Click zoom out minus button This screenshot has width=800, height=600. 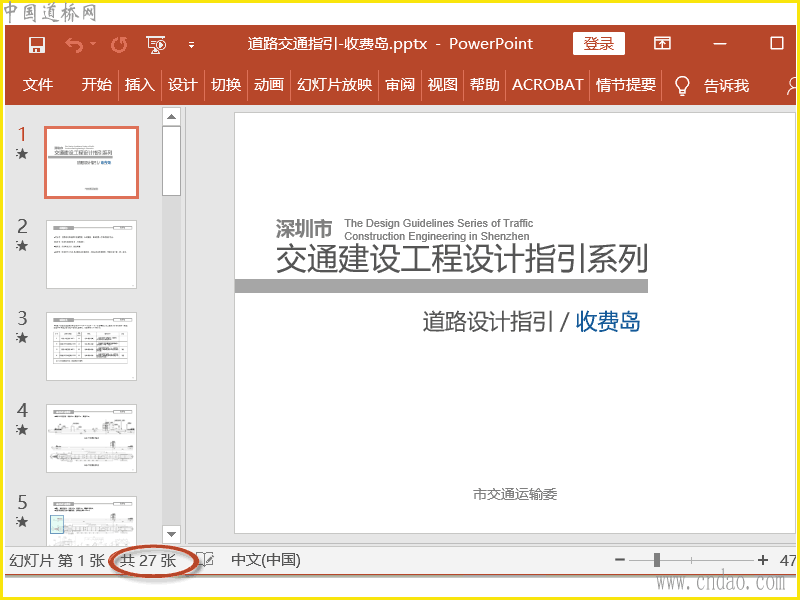click(x=620, y=560)
